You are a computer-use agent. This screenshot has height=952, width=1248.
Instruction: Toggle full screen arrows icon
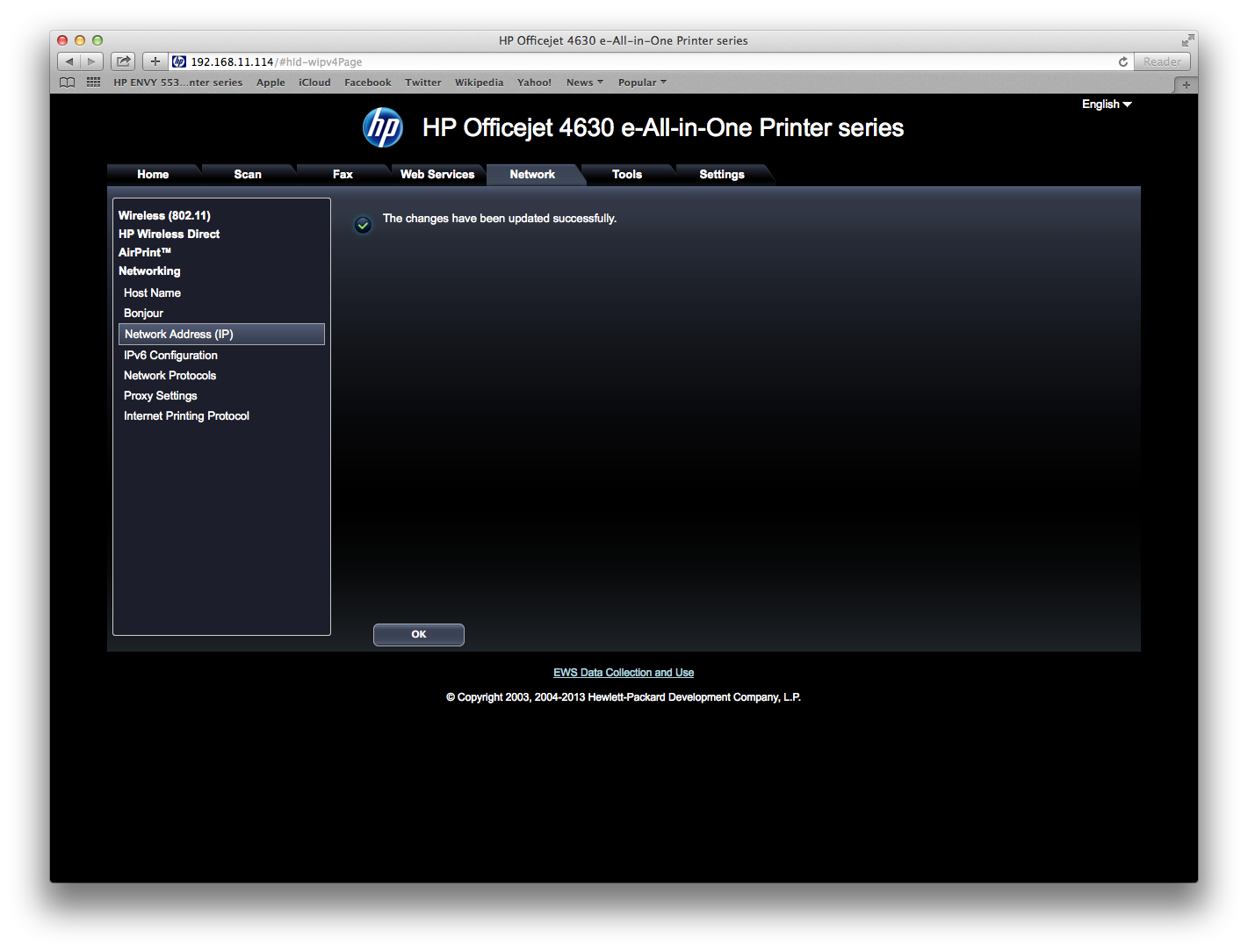[x=1187, y=40]
